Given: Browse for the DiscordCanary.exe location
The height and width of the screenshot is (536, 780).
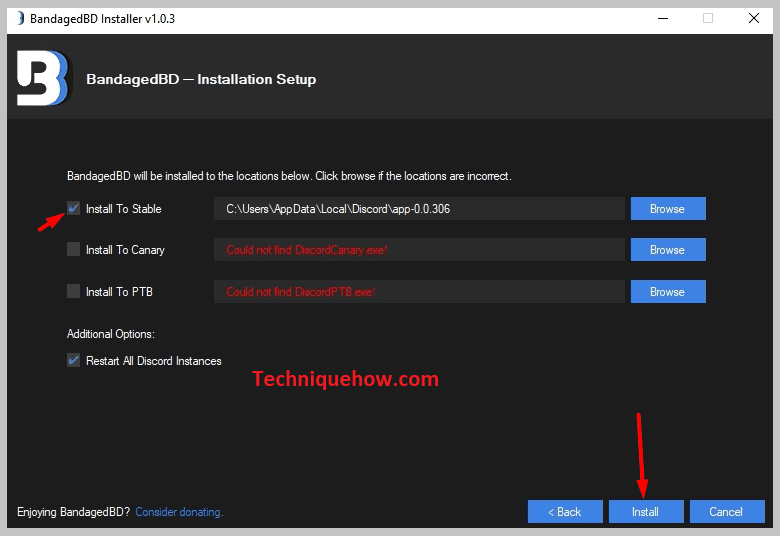Looking at the screenshot, I should [x=668, y=249].
